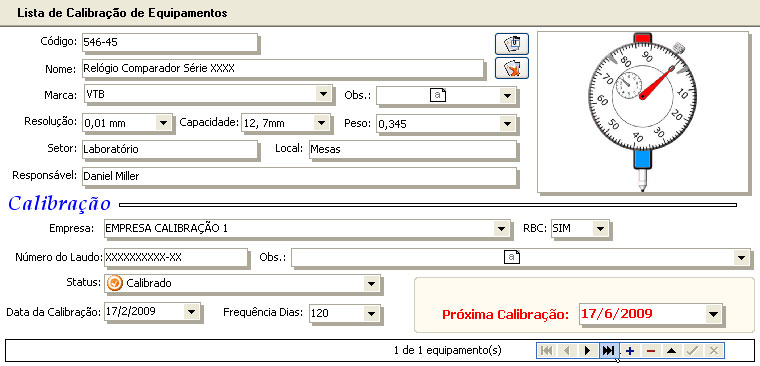Click the memo icon in calibration Obs. field
Image resolution: width=760 pixels, height=366 pixels.
tap(512, 257)
